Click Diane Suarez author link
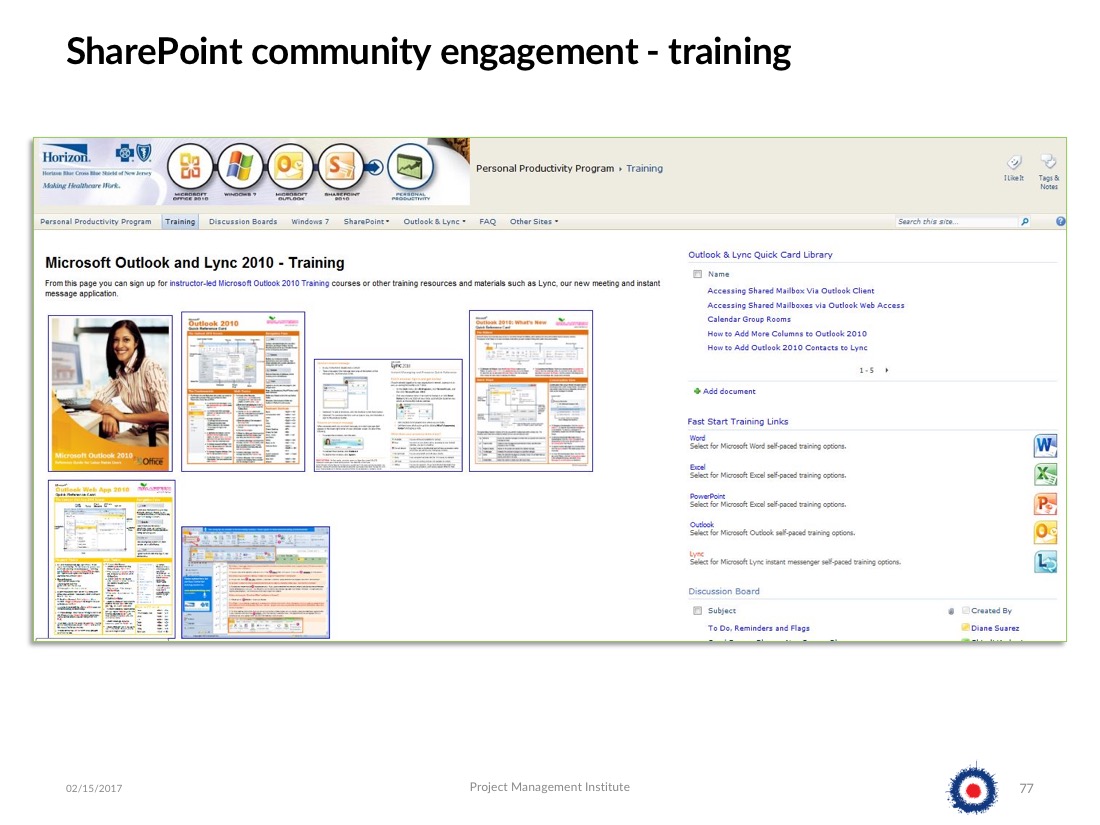The height and width of the screenshot is (825, 1100). (995, 629)
